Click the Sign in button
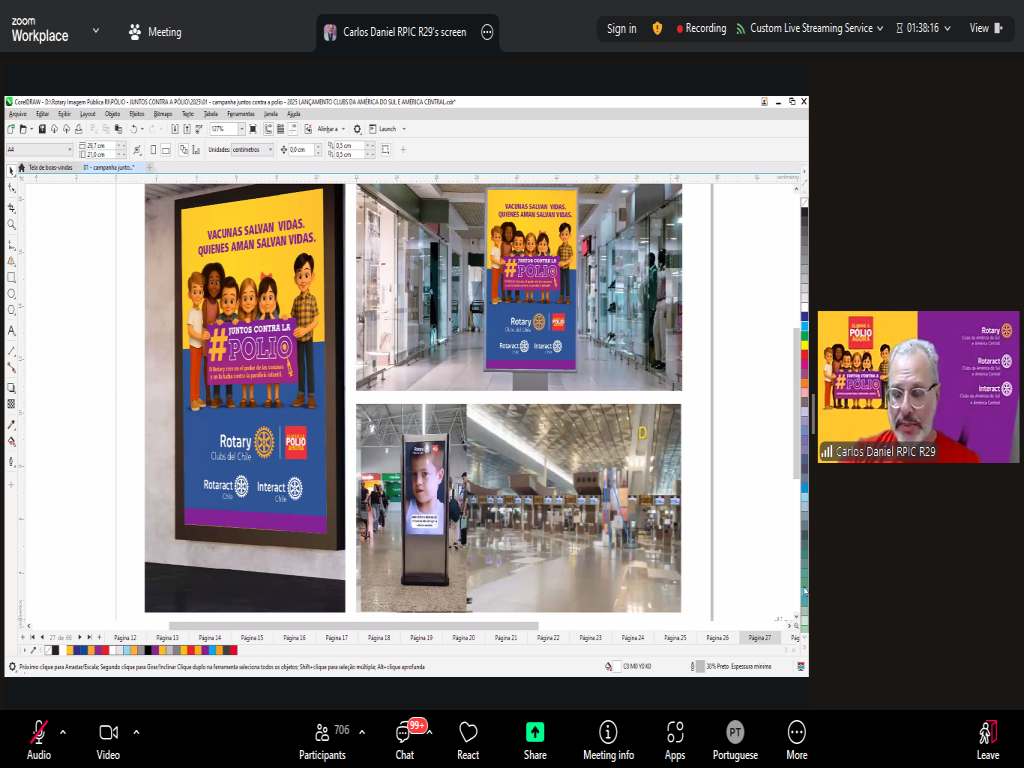The image size is (1024, 768). (x=621, y=29)
